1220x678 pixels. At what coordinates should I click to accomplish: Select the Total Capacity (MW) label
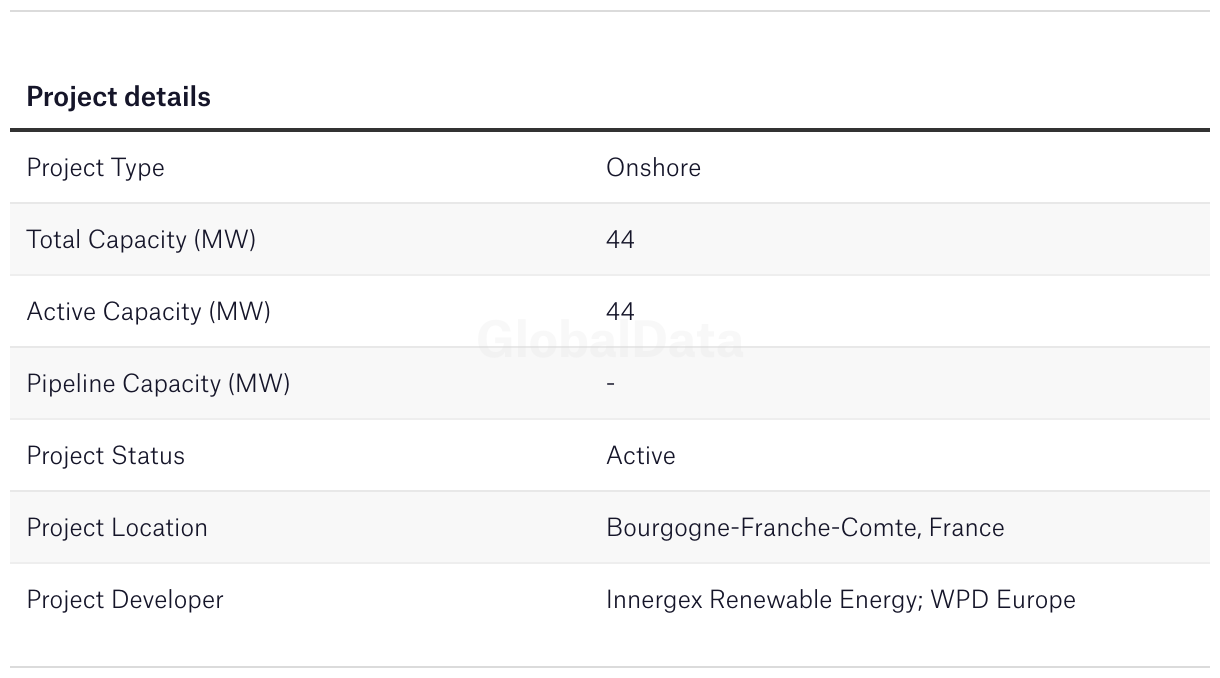tap(141, 239)
